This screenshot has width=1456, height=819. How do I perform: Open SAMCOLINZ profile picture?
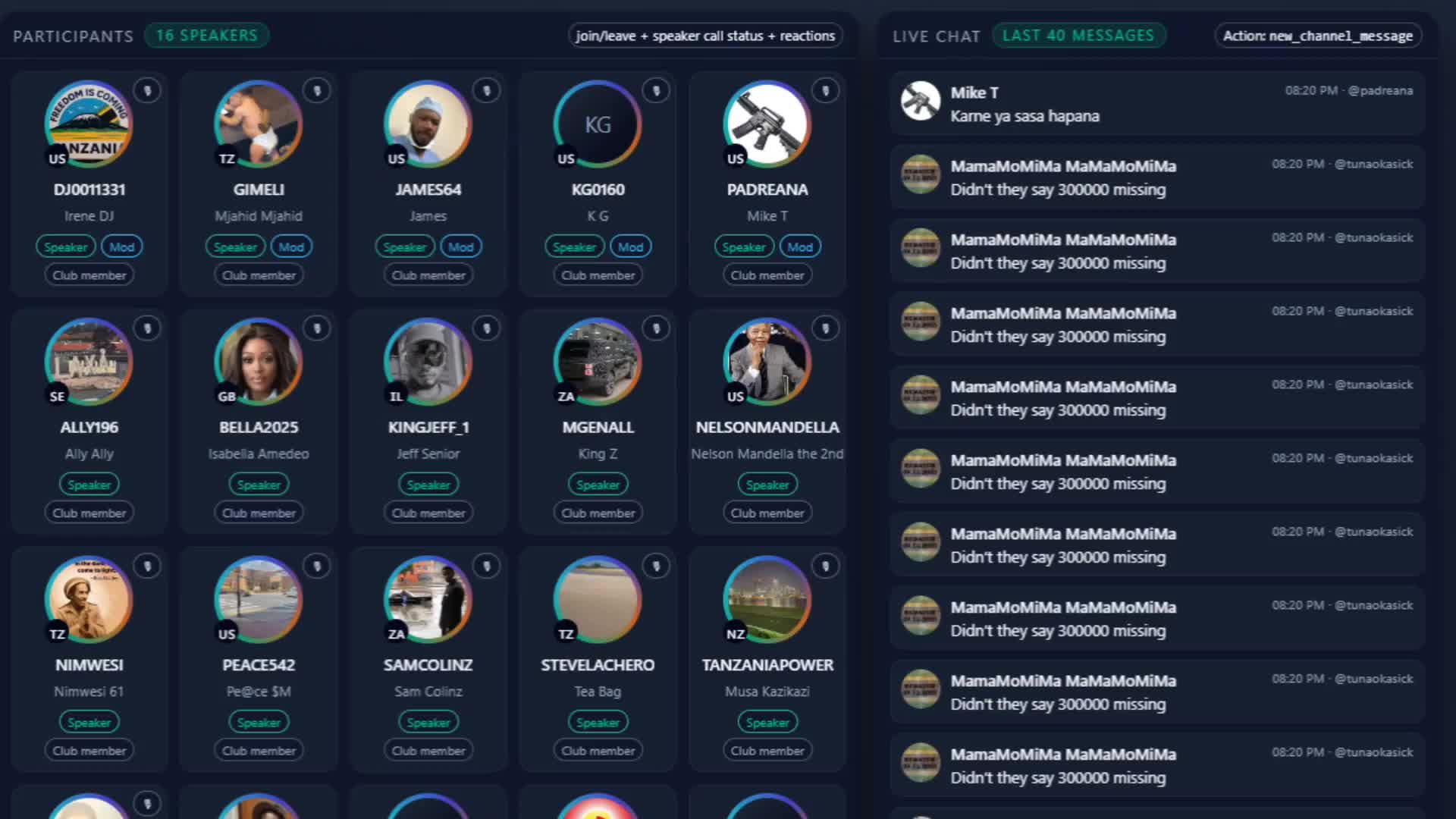[x=428, y=599]
